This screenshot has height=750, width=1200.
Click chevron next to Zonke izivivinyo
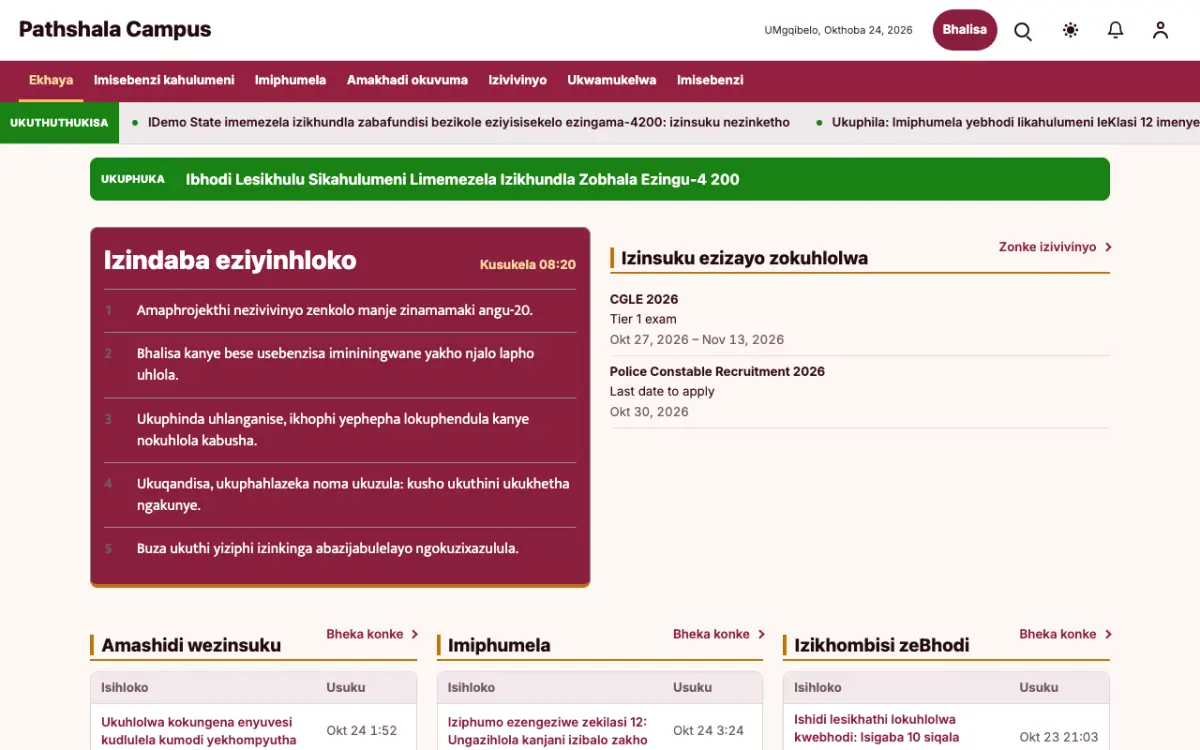coord(1108,247)
